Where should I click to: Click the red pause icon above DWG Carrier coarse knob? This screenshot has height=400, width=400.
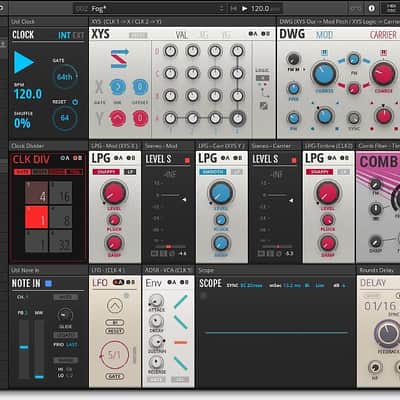click(383, 53)
